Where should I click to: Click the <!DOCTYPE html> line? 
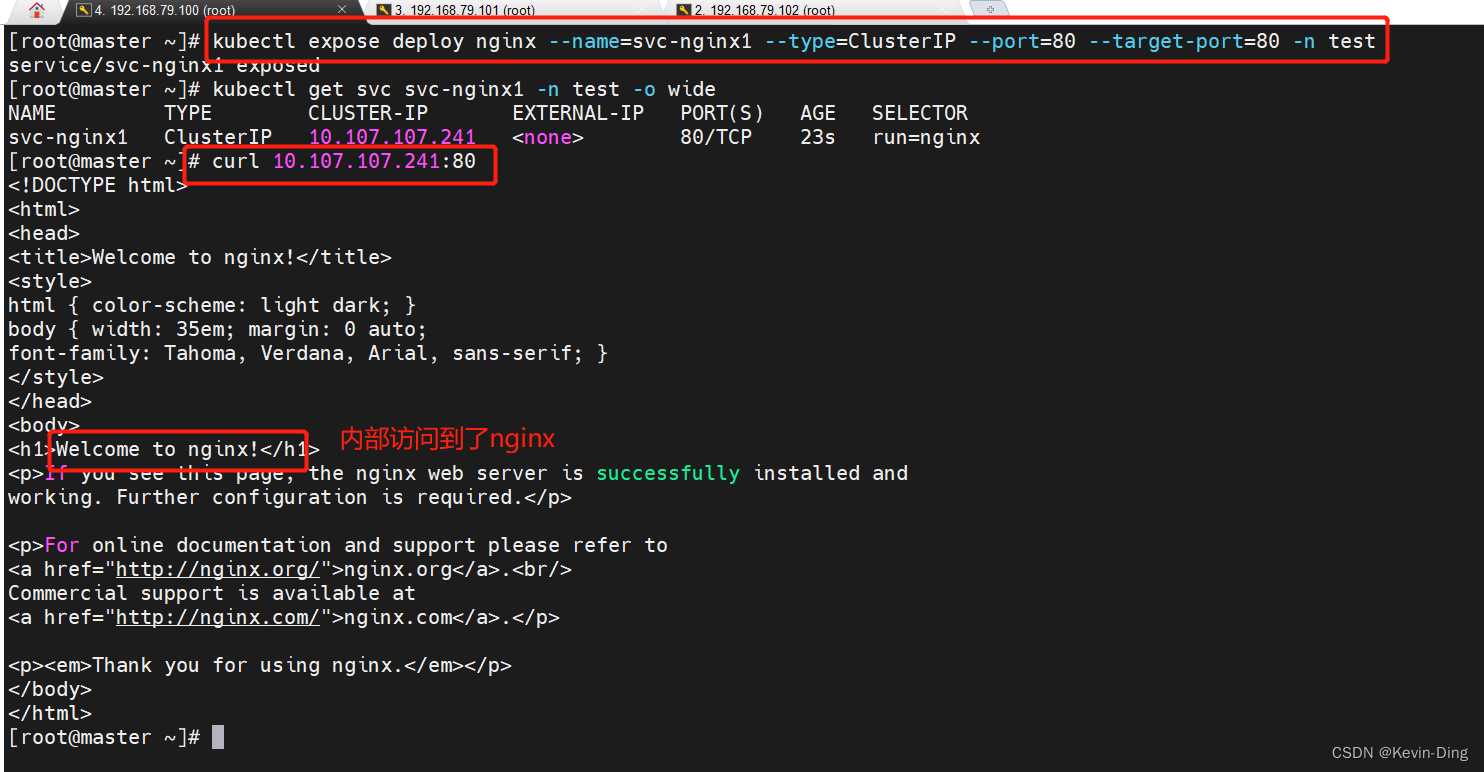(98, 185)
